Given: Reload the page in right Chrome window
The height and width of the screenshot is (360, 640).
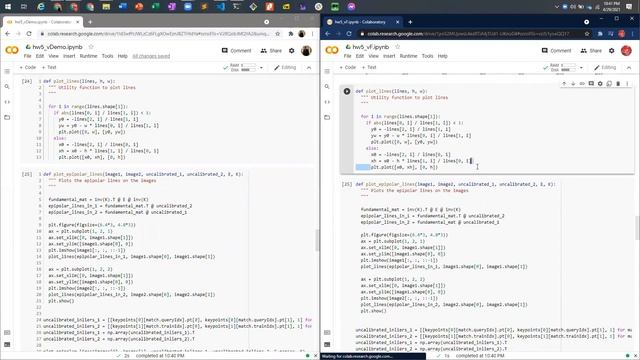Looking at the screenshot, I should 349,34.
